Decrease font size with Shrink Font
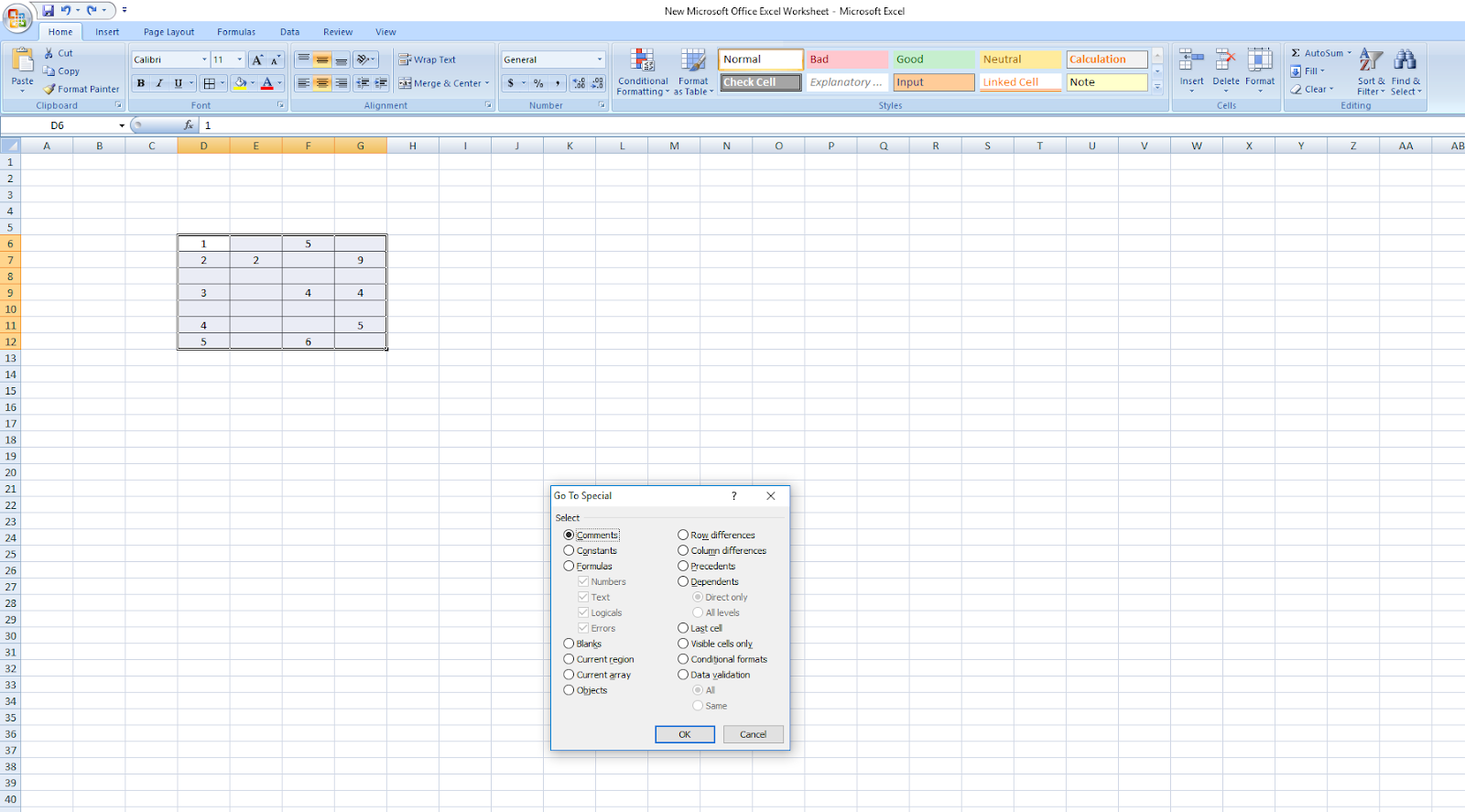 pos(275,60)
